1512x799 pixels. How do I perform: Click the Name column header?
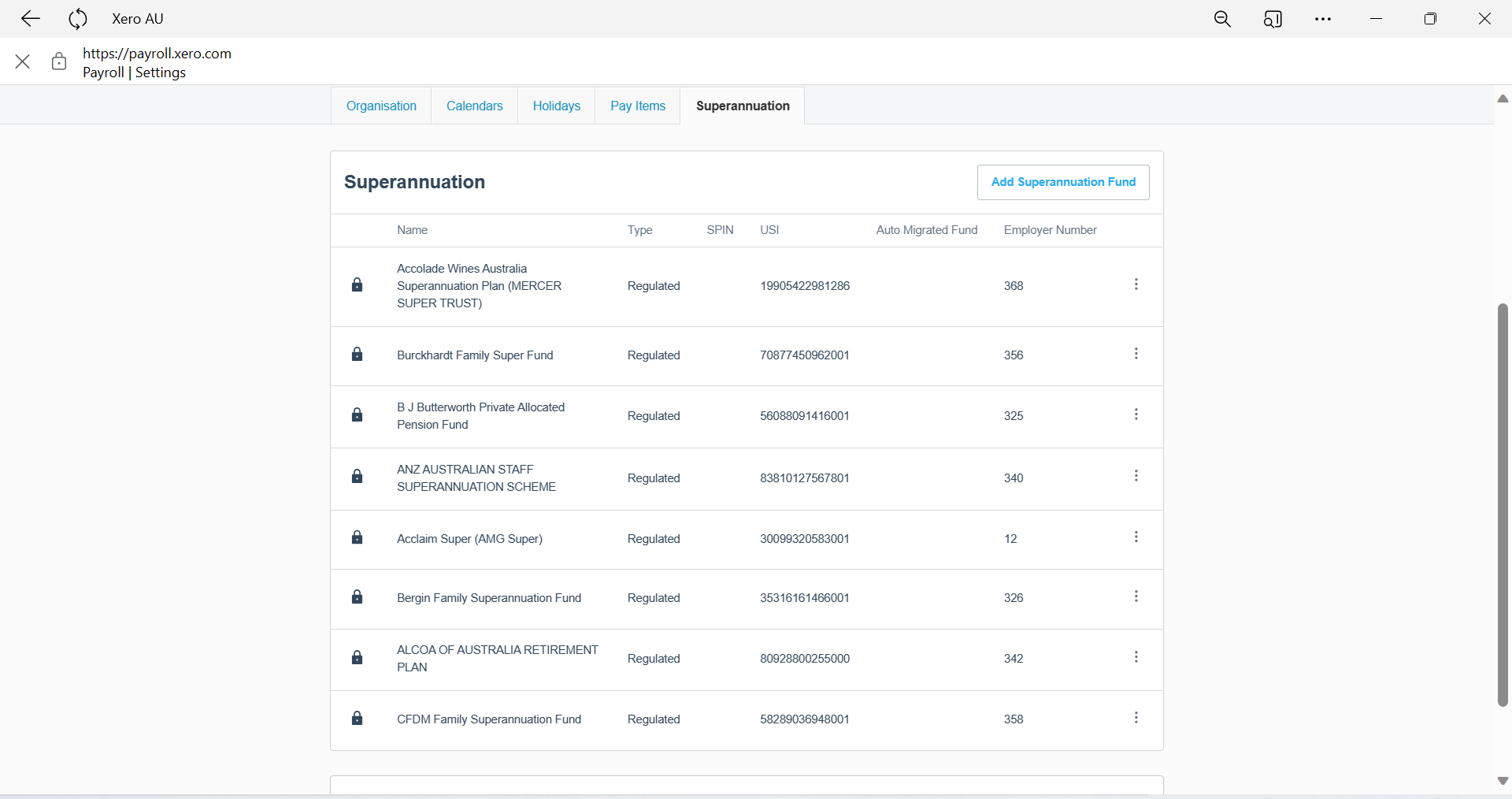(x=412, y=230)
